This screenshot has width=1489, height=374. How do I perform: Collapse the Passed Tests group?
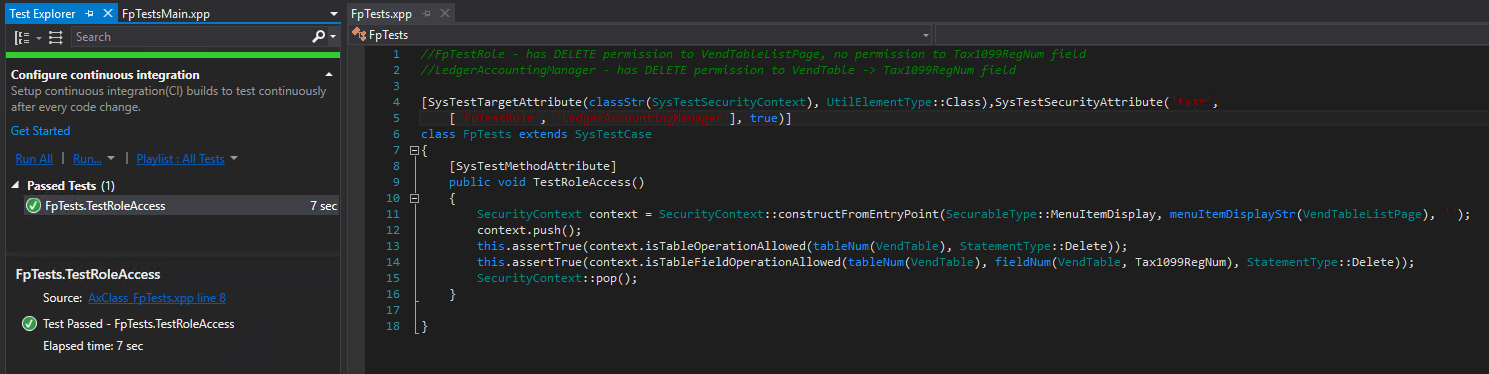point(15,186)
